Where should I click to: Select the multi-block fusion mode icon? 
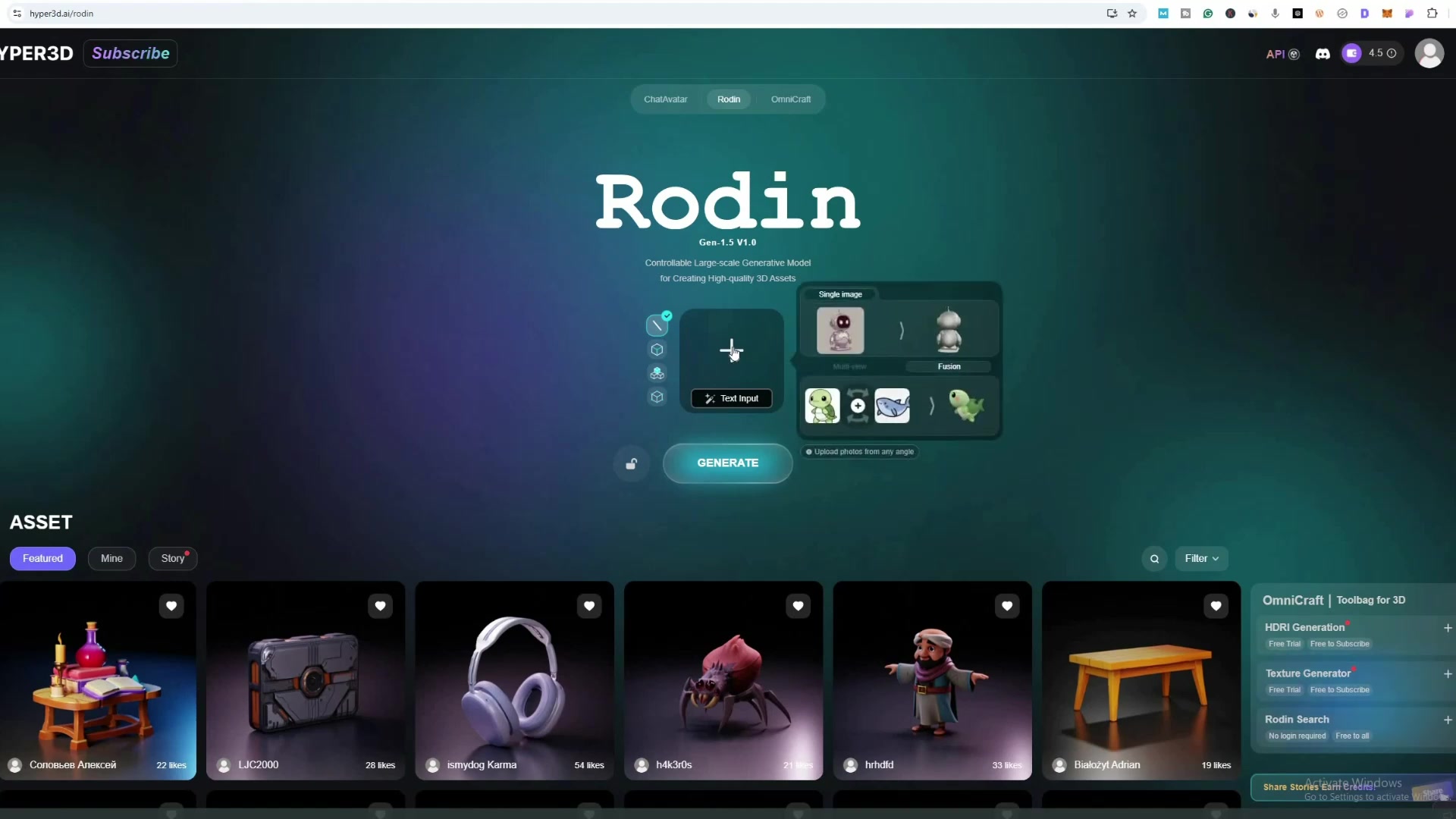(657, 373)
